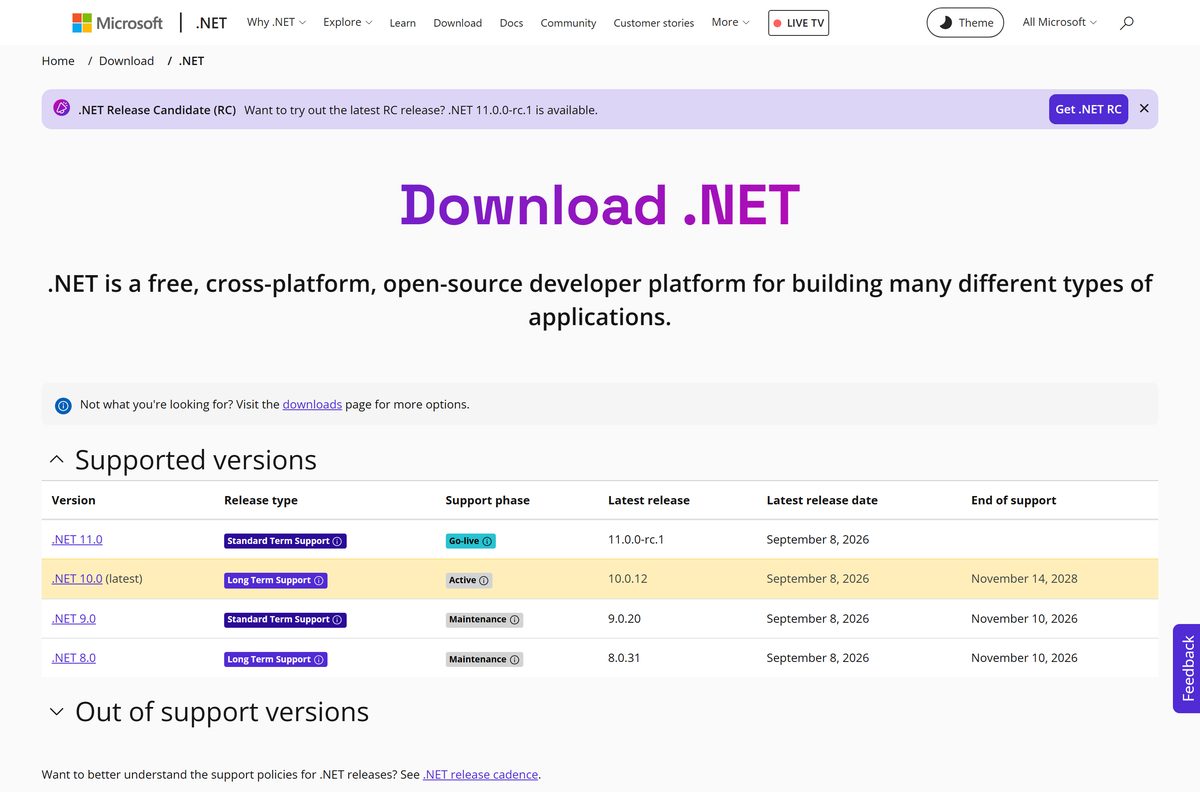The image size is (1200, 792).
Task: Open the Feedback side tab
Action: (1187, 668)
